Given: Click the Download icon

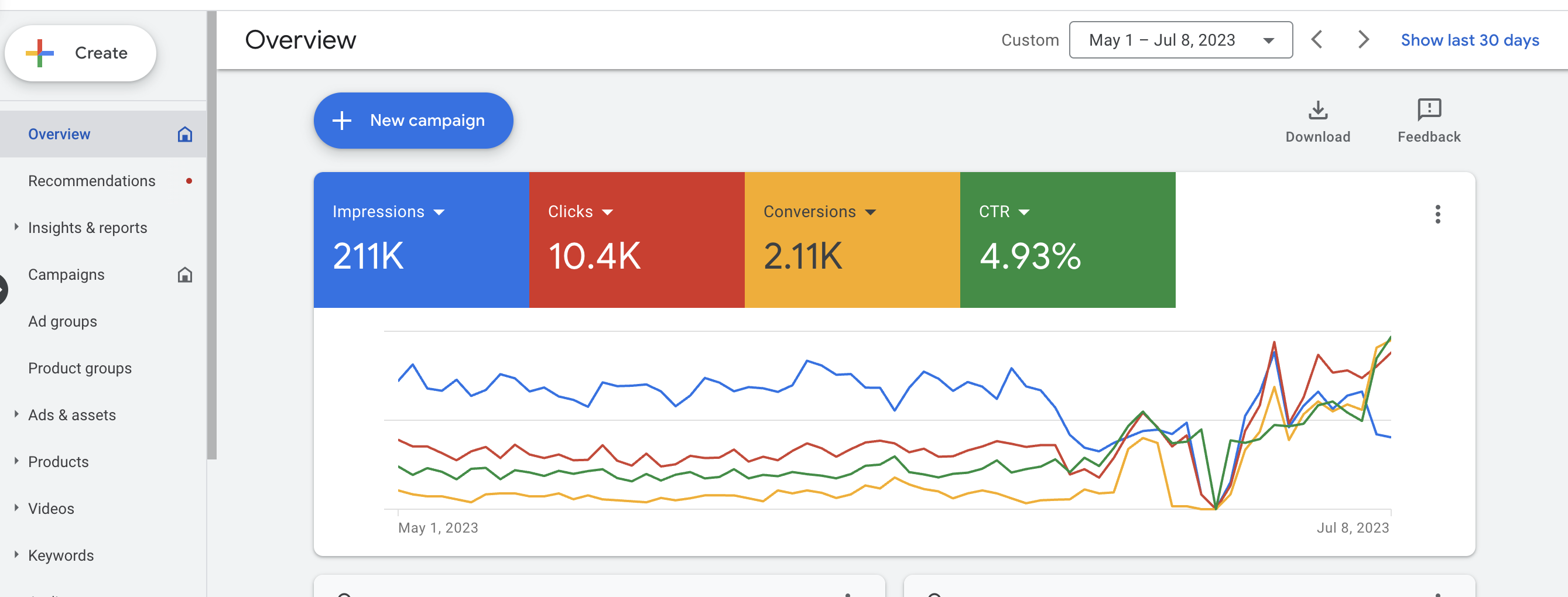Looking at the screenshot, I should pos(1318,110).
